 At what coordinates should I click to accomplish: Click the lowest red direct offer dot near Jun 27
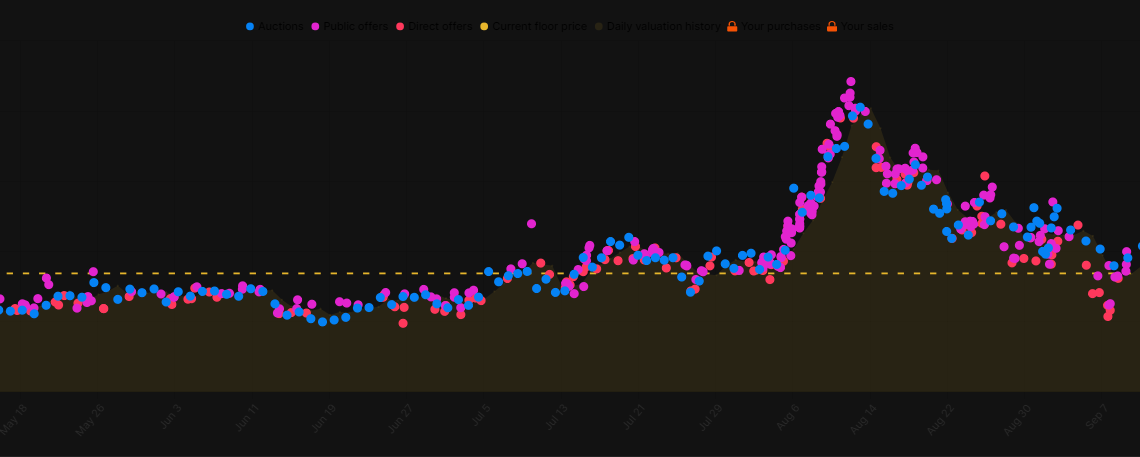(403, 323)
